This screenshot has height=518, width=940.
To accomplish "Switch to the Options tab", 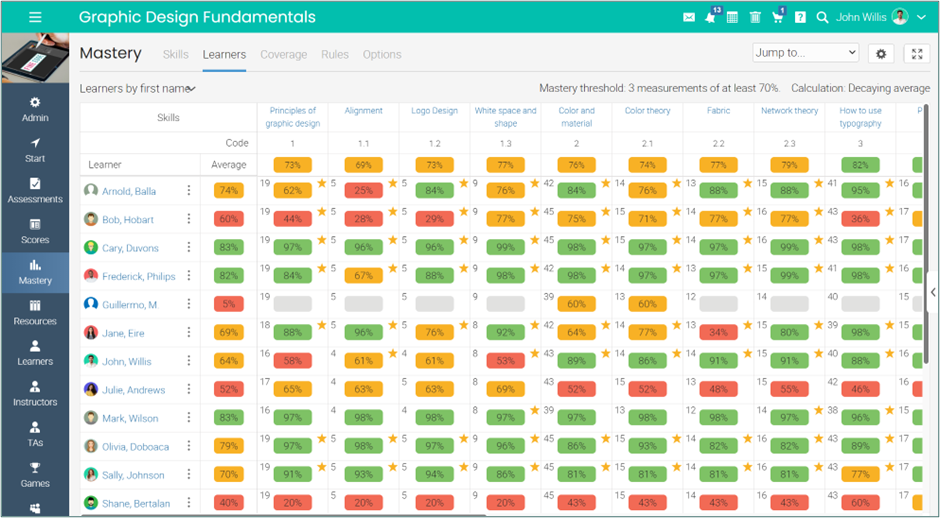I will coord(382,55).
